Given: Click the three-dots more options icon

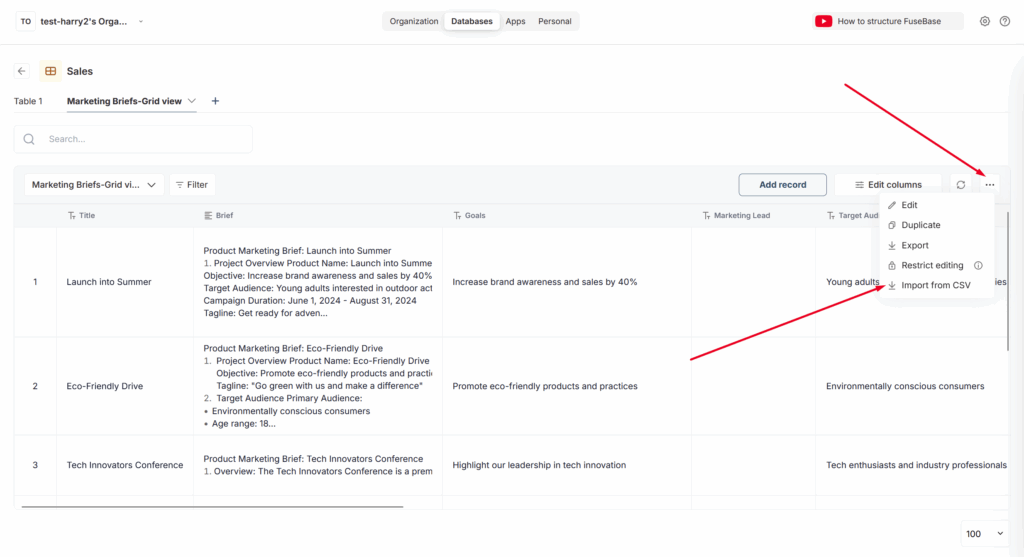Looking at the screenshot, I should [990, 185].
